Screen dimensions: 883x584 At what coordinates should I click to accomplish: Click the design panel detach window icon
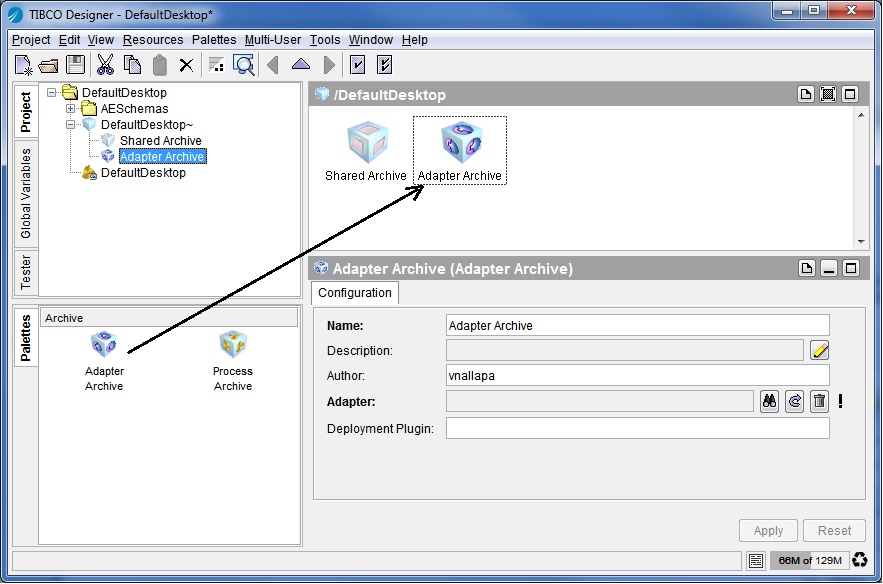tap(806, 94)
